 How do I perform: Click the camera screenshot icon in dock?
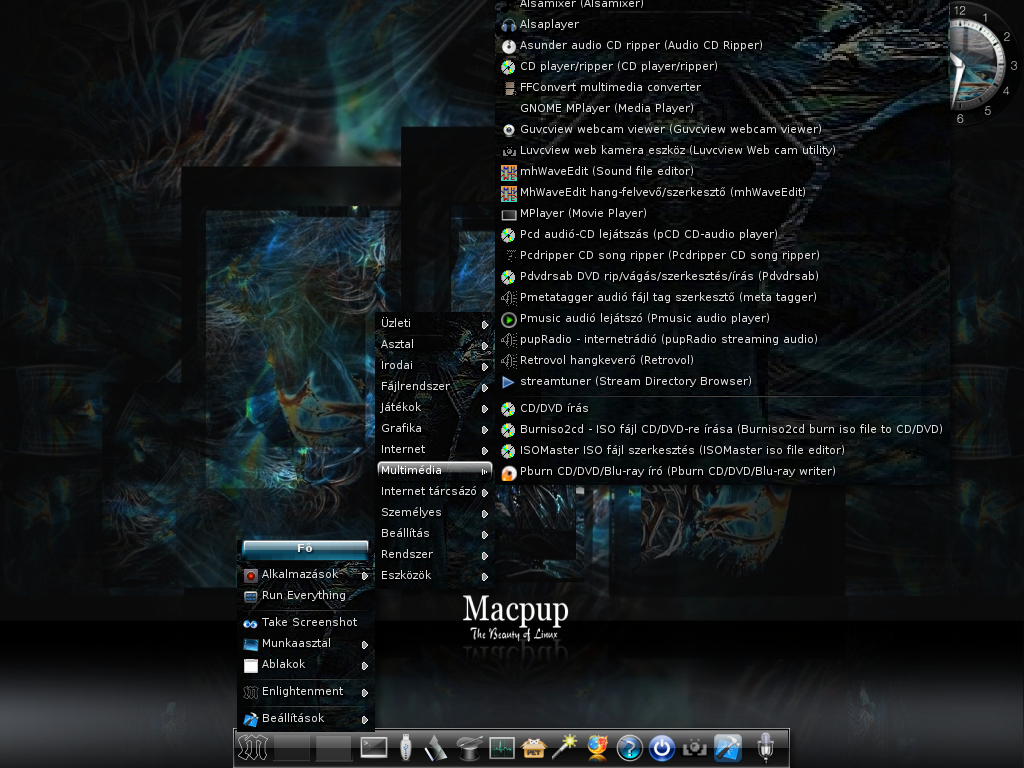click(694, 748)
